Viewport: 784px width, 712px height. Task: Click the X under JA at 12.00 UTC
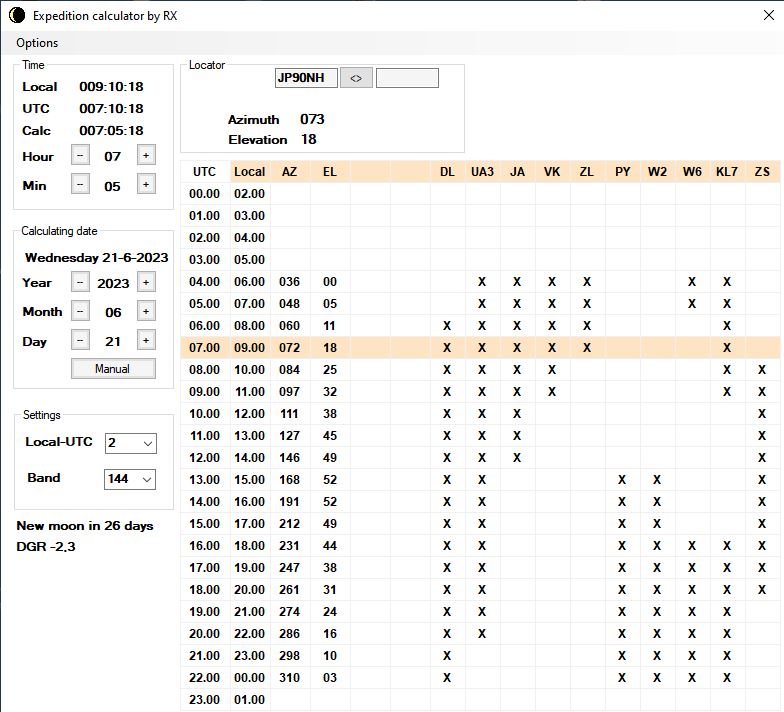(x=517, y=458)
